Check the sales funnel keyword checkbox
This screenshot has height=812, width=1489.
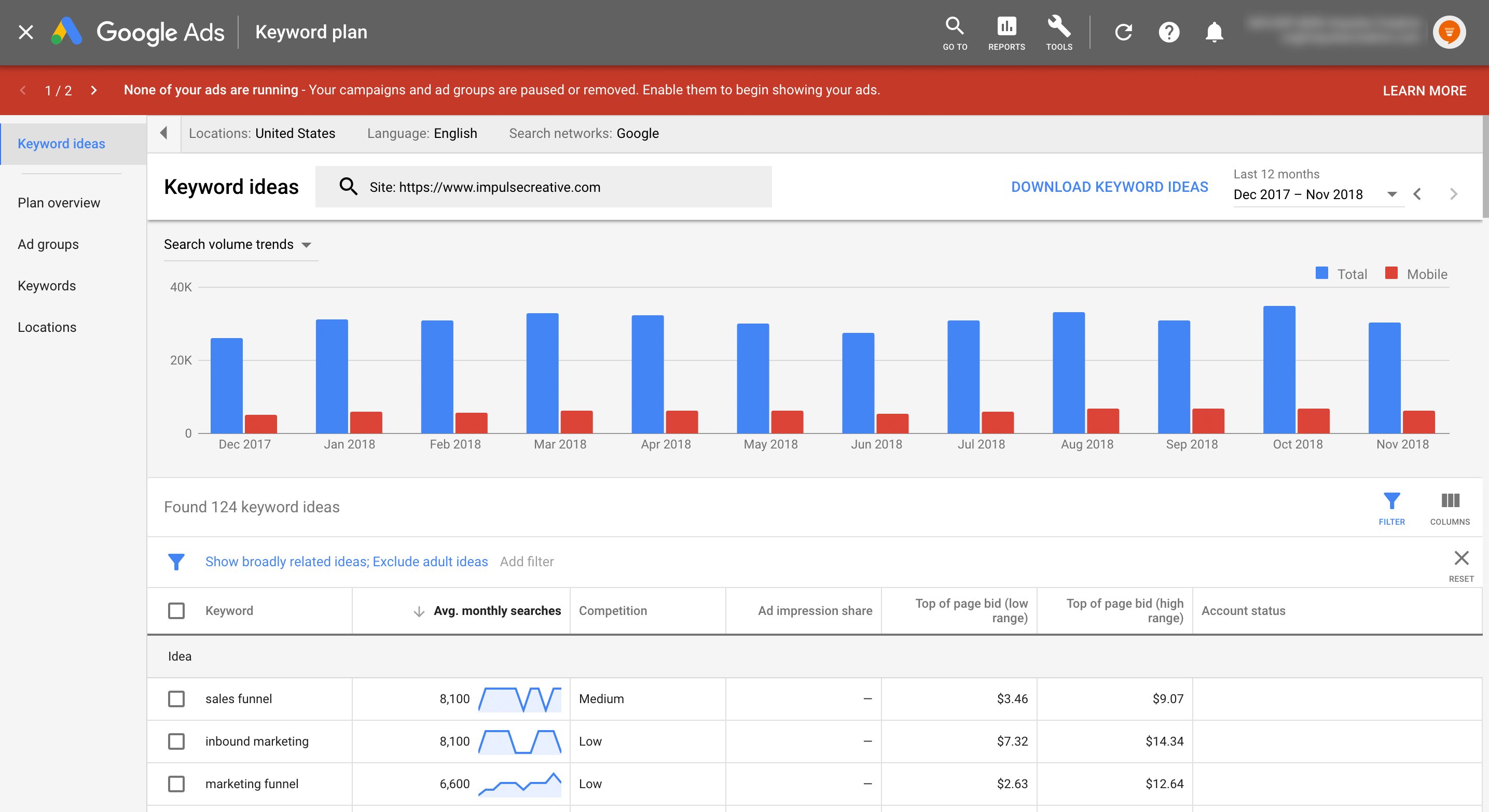pos(176,699)
